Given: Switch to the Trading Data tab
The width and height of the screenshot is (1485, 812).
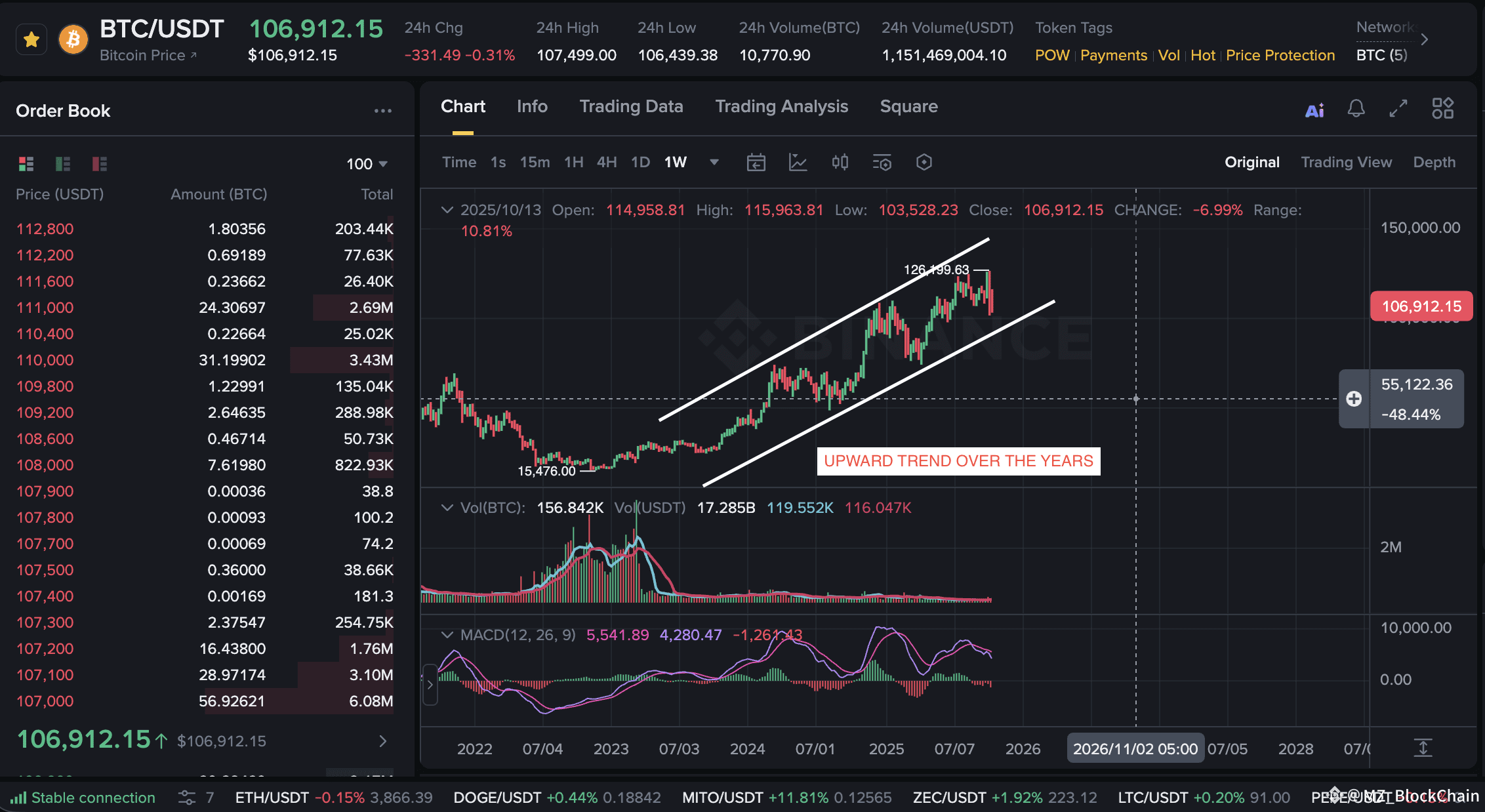Looking at the screenshot, I should tap(631, 106).
